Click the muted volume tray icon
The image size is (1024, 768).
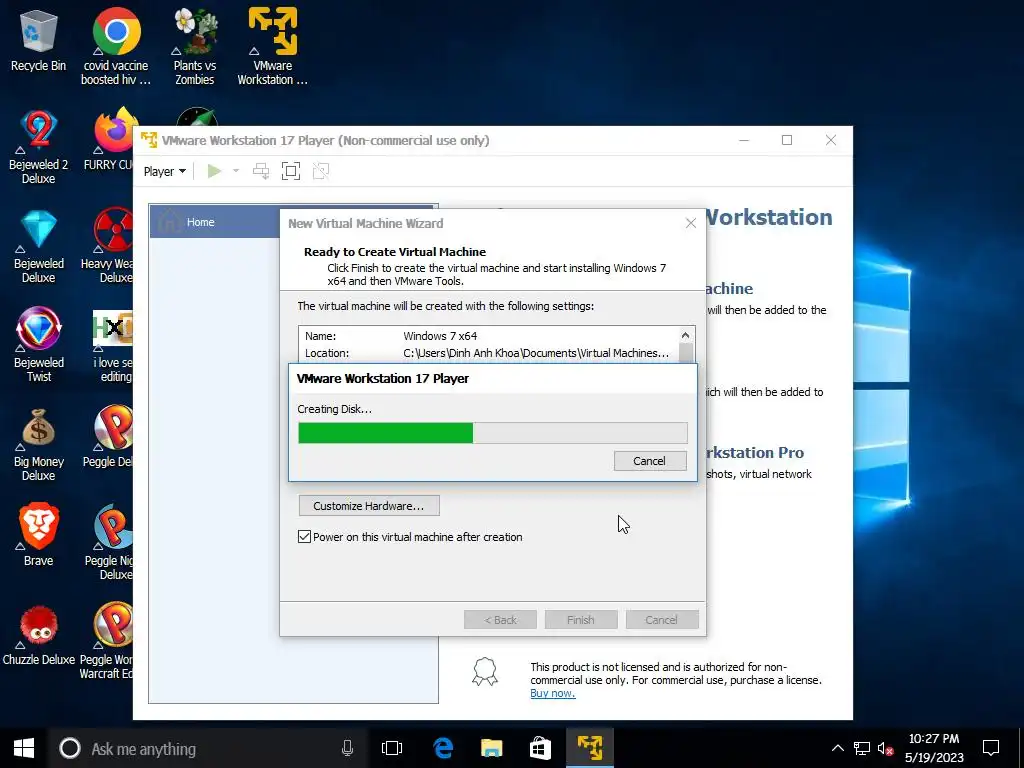pos(886,748)
